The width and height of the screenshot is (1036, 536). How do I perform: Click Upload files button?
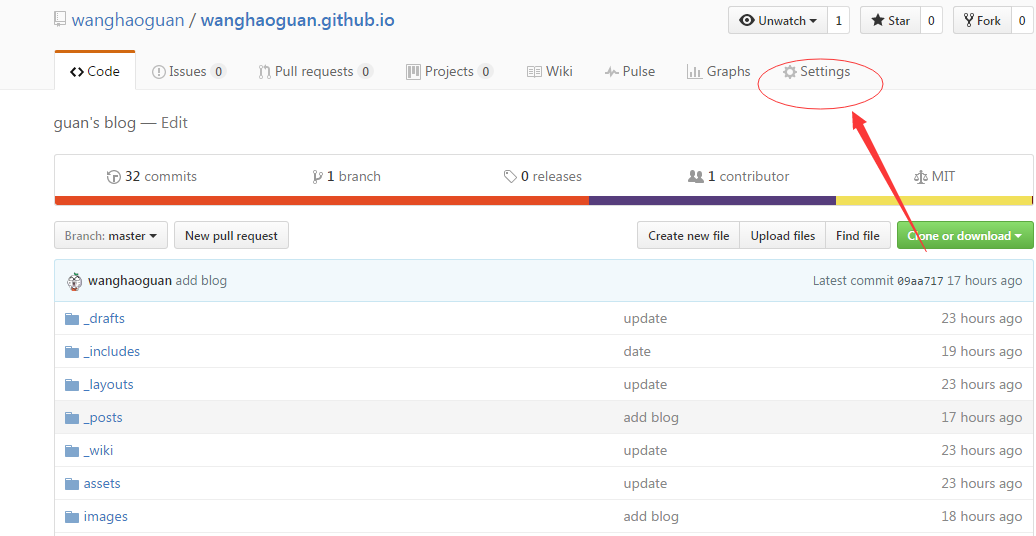(783, 235)
